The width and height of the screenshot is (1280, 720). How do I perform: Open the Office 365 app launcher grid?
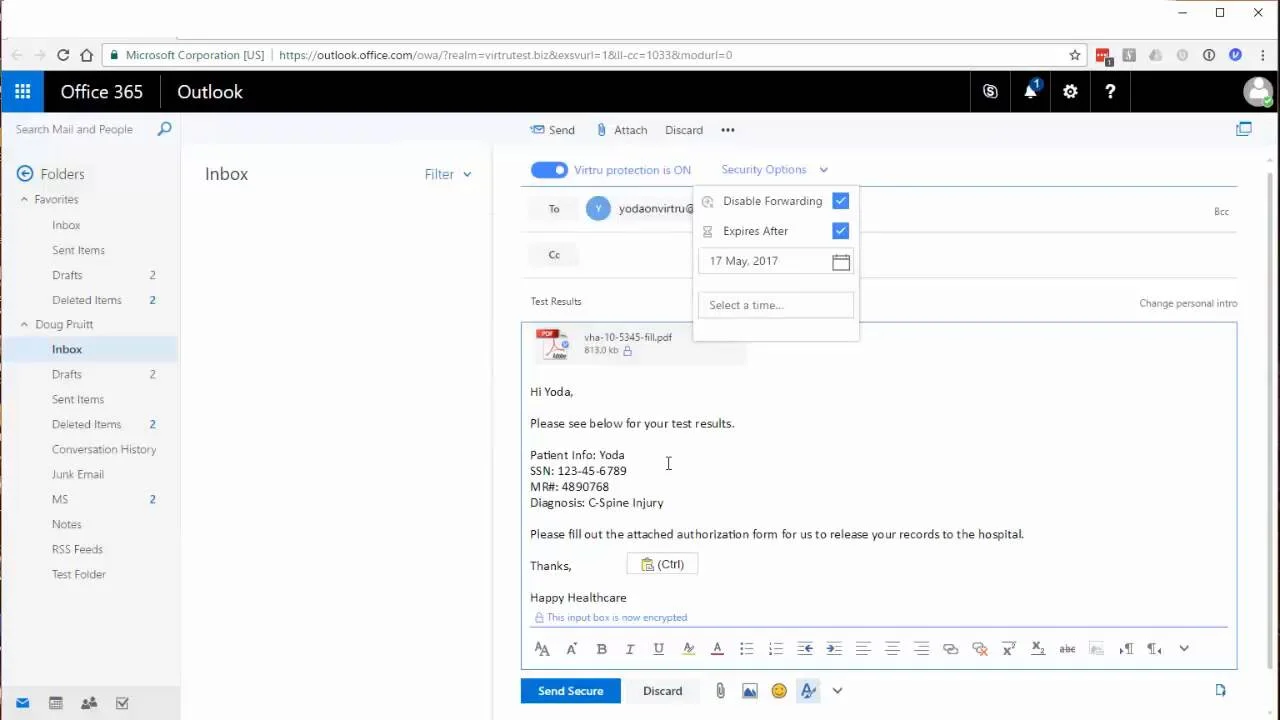[x=22, y=92]
